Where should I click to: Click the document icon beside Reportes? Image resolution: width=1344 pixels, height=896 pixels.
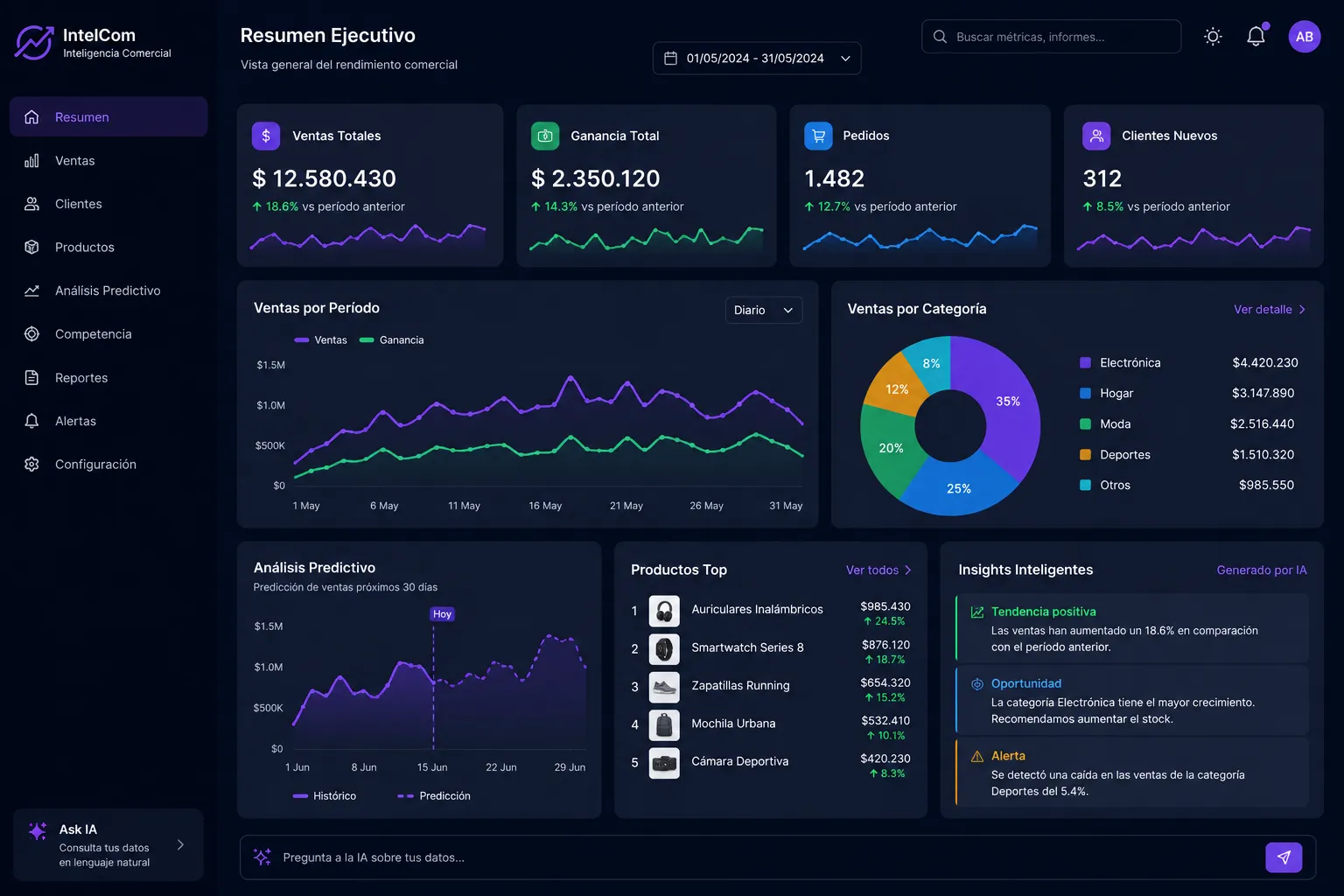point(31,378)
